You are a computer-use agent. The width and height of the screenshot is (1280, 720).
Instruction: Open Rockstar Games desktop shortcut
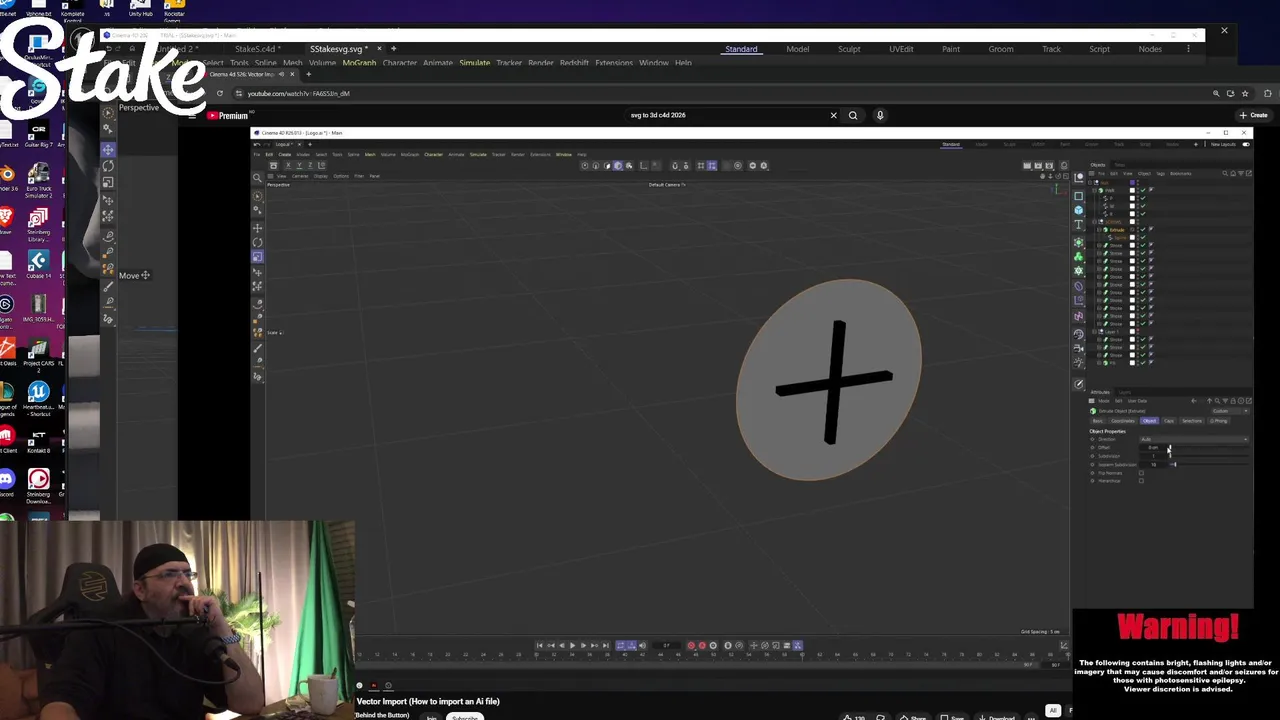click(x=174, y=10)
